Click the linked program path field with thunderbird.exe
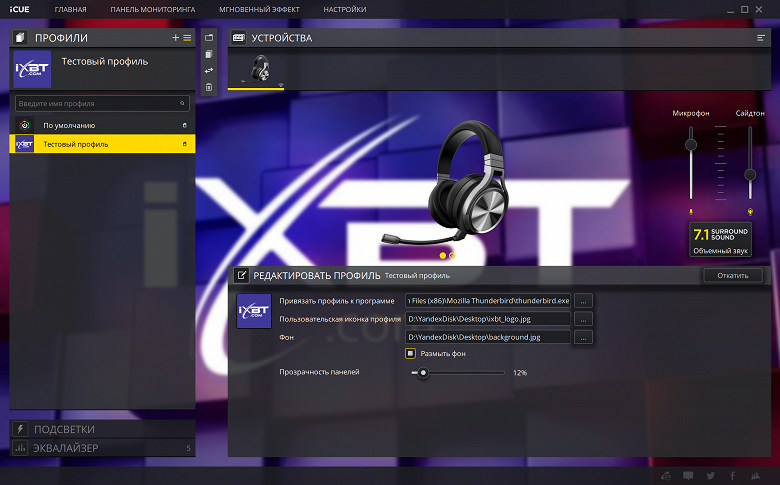Viewport: 780px width, 485px height. [x=488, y=301]
